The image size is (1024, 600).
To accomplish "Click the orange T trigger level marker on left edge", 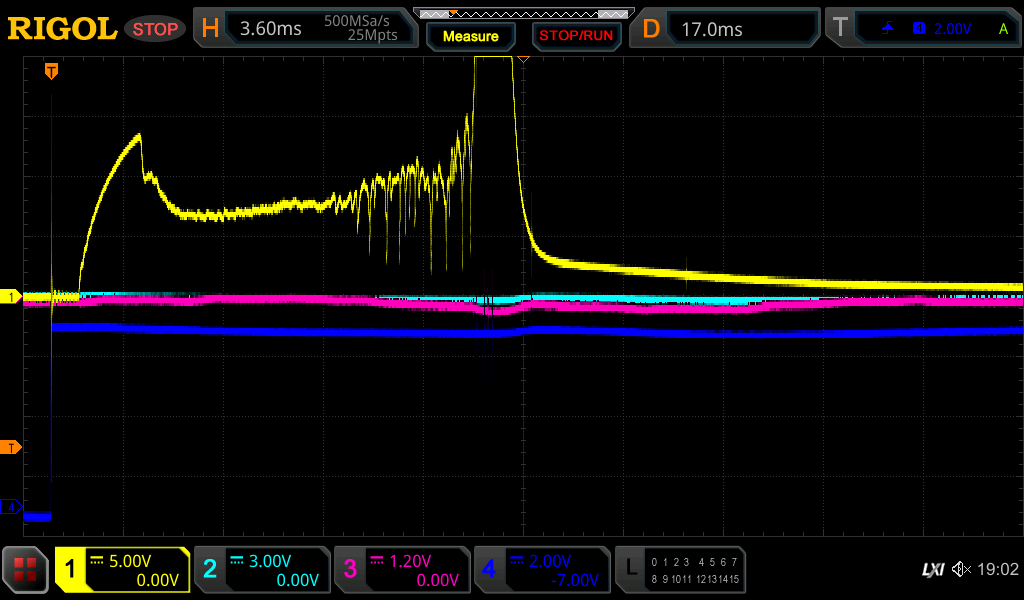I will coord(11,447).
